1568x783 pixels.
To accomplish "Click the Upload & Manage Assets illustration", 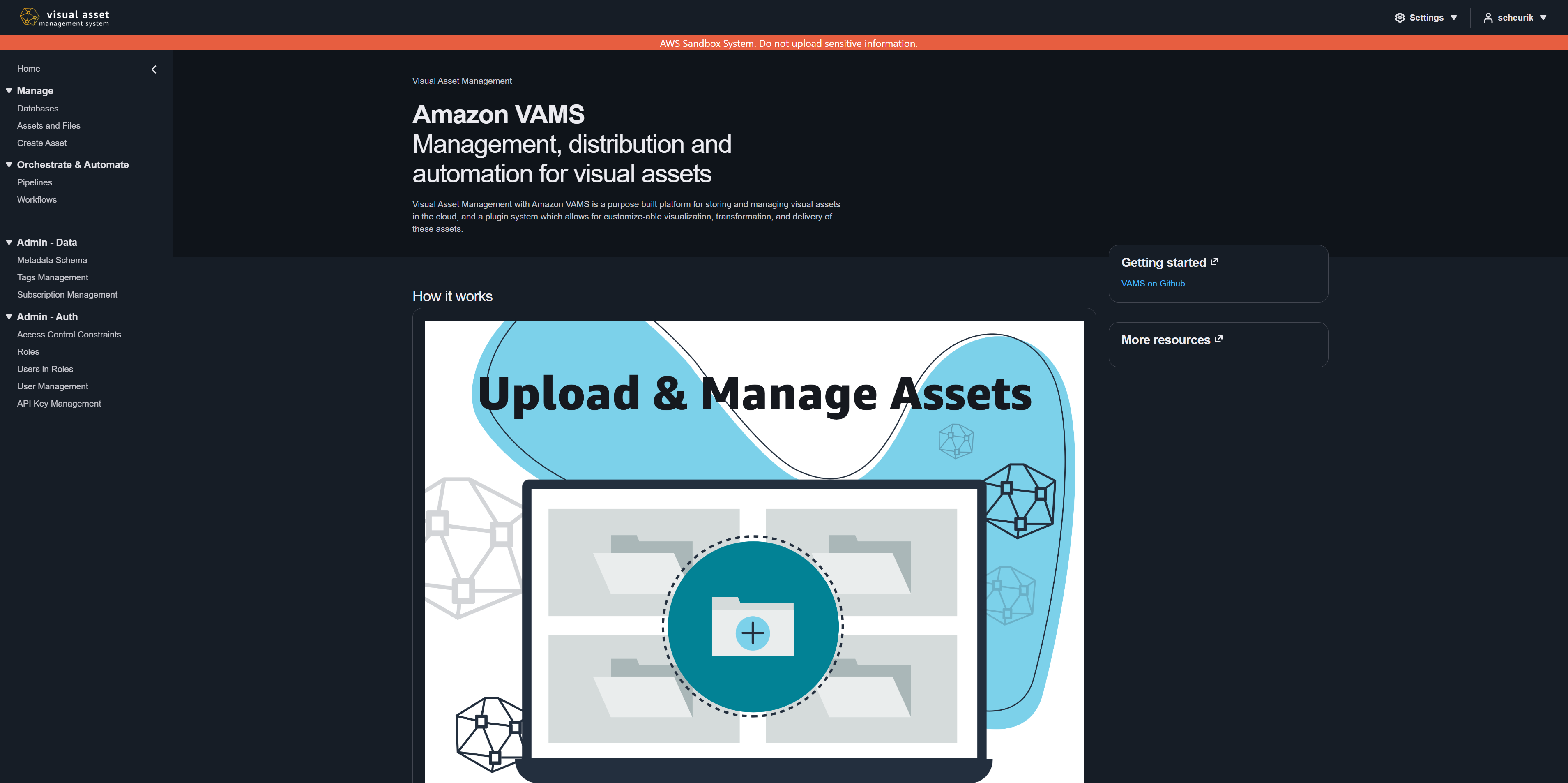I will click(x=754, y=551).
